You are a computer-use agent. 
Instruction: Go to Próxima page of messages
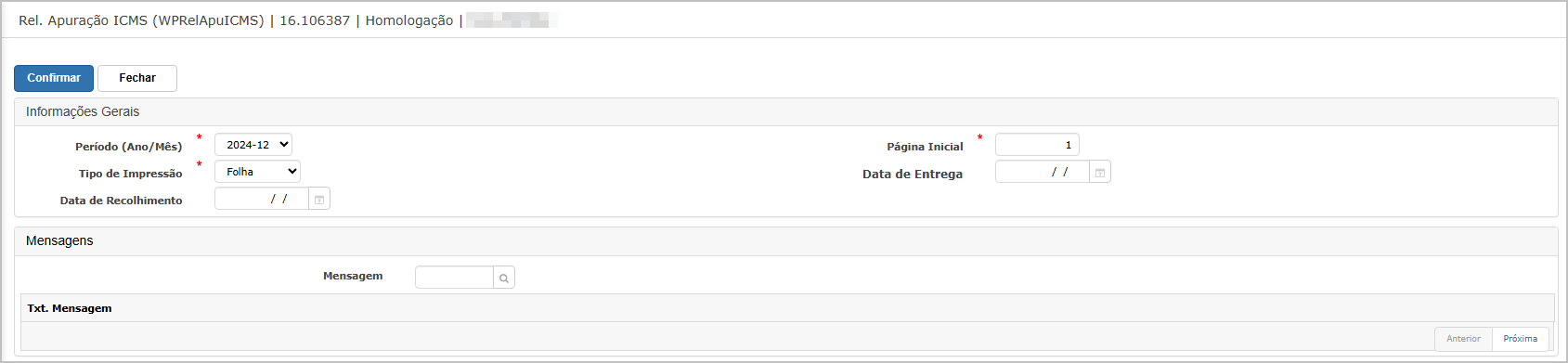(x=1520, y=339)
